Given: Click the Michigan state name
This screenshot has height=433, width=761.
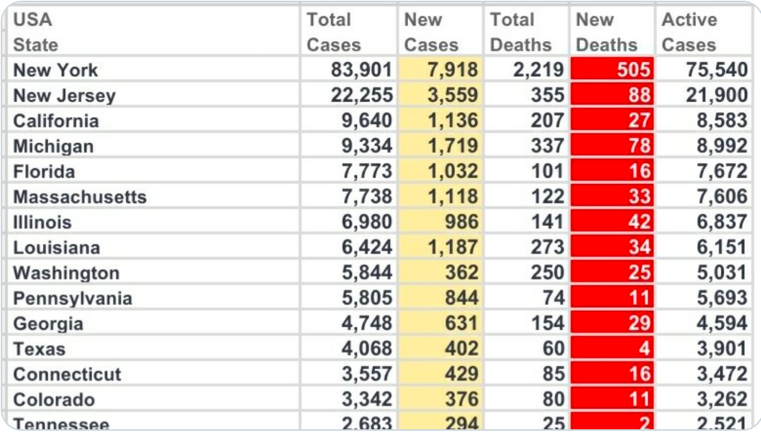Looking at the screenshot, I should (53, 146).
